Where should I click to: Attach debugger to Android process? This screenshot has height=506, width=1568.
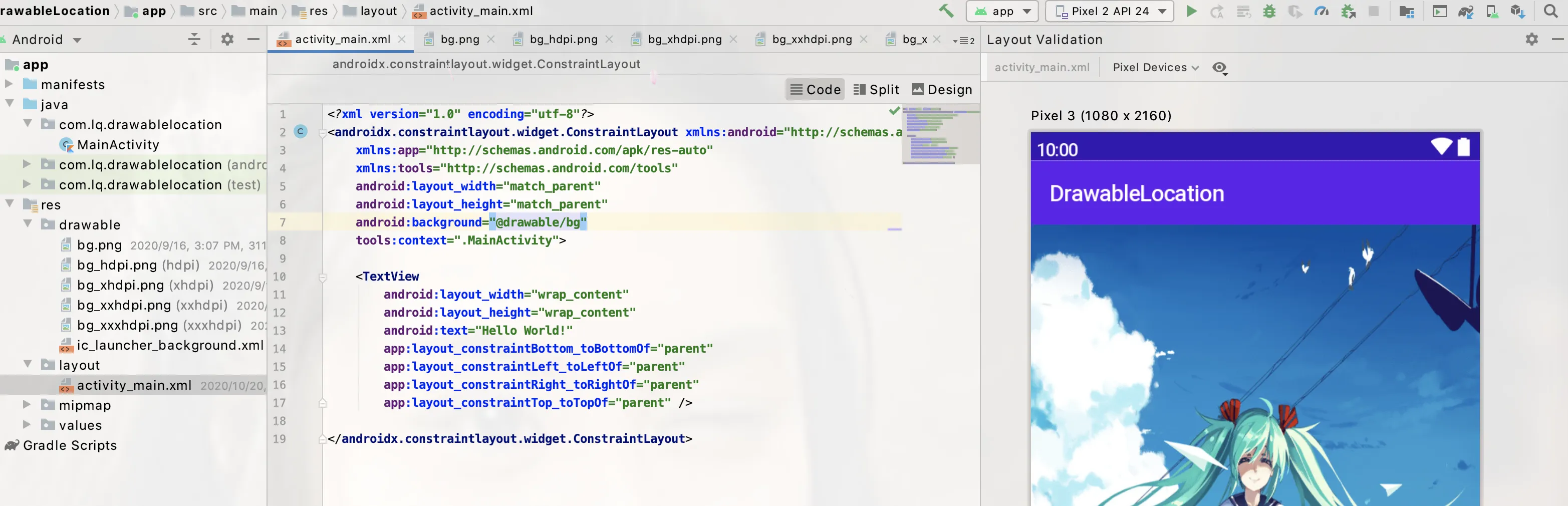tap(1348, 12)
